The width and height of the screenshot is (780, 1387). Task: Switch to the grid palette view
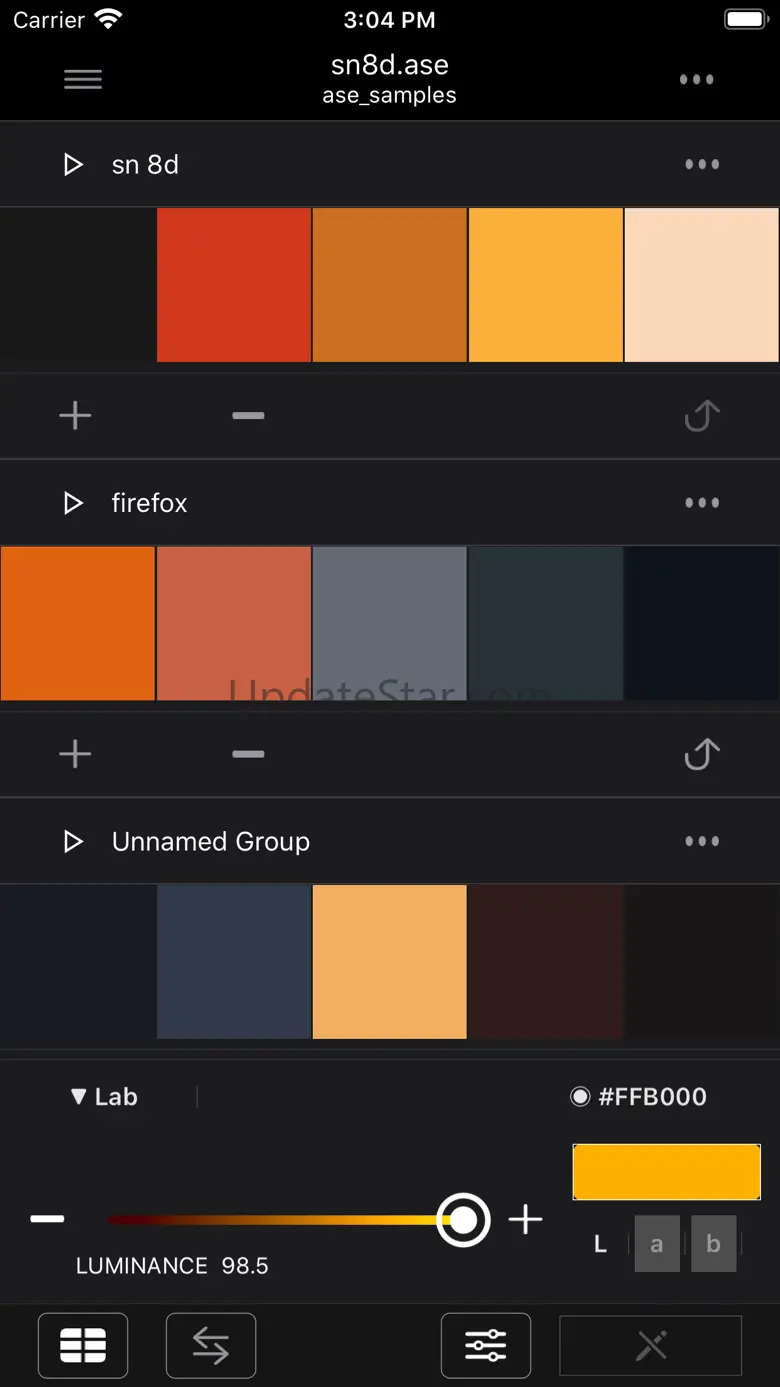click(x=83, y=1346)
